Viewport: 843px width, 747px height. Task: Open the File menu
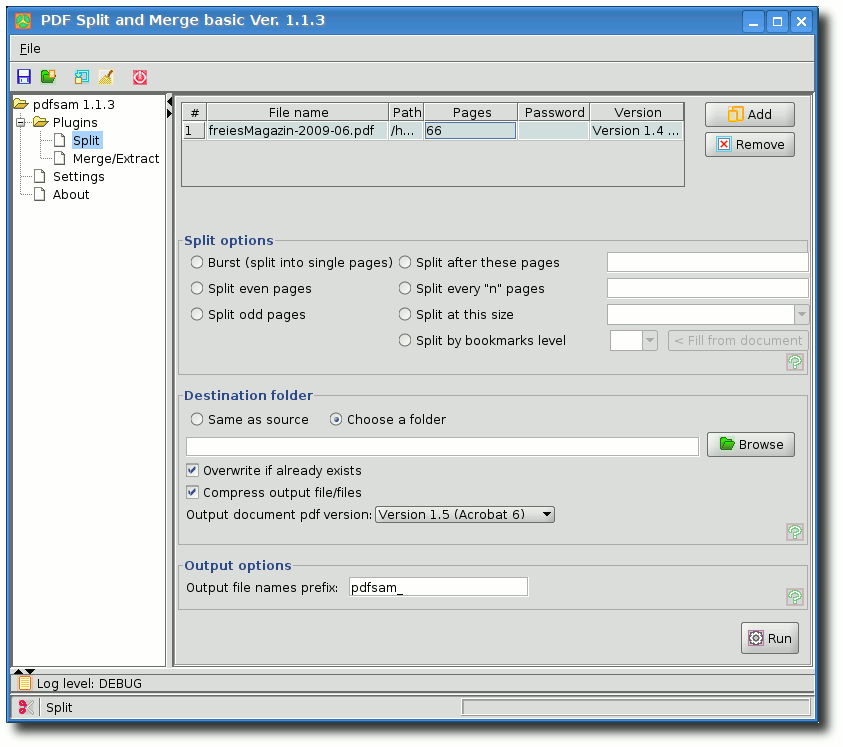pos(30,49)
